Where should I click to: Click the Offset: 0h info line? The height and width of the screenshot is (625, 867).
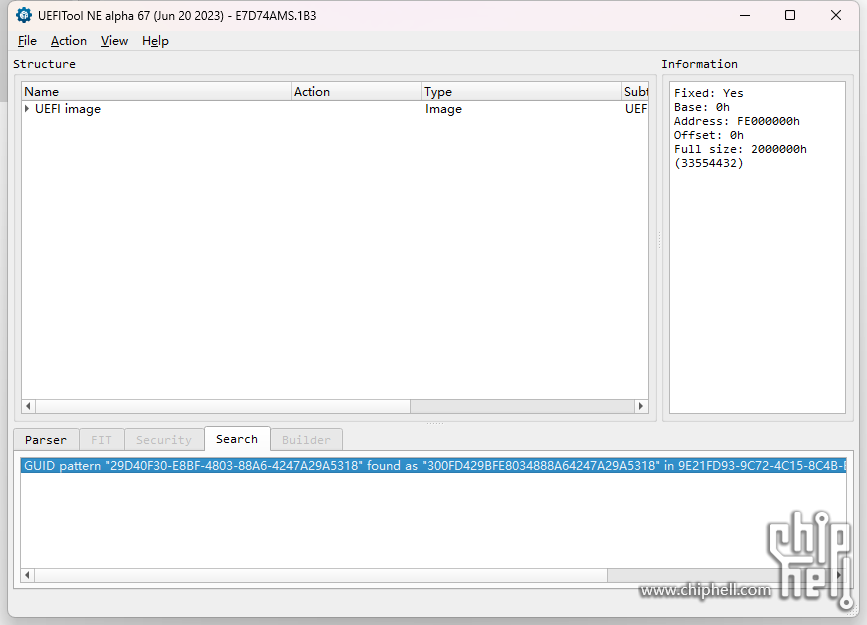point(708,135)
